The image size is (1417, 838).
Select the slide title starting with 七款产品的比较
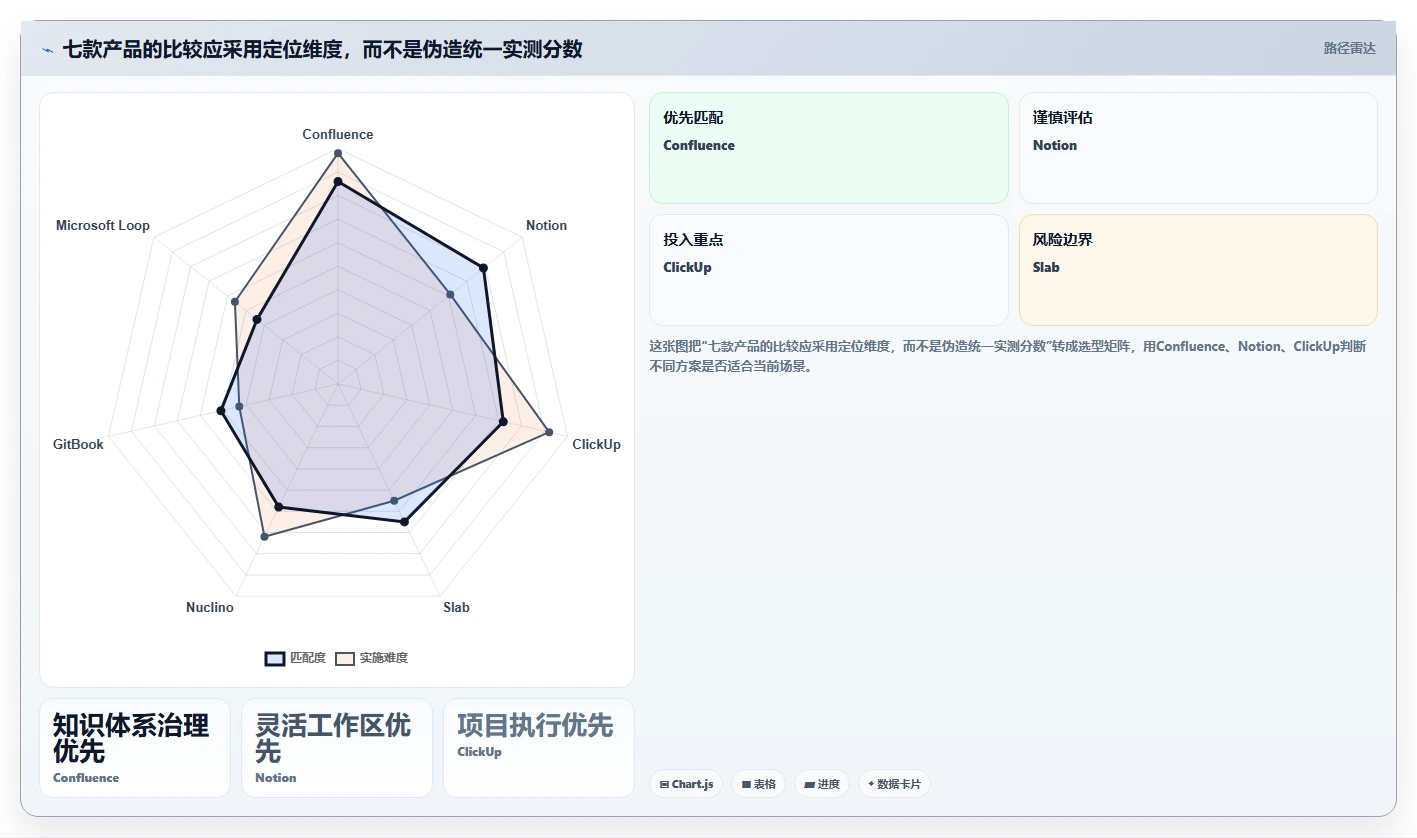[322, 49]
